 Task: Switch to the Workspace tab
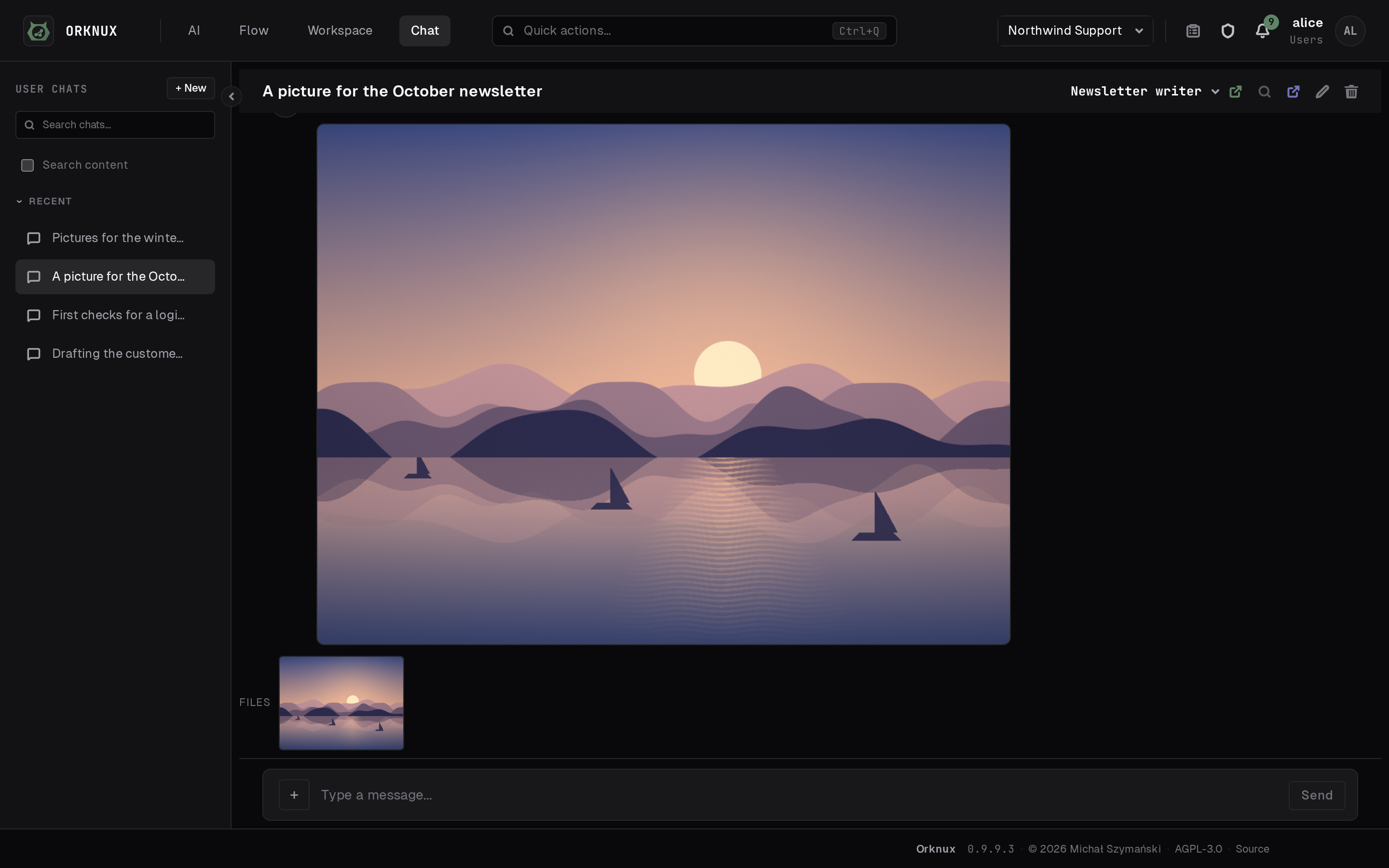(340, 31)
